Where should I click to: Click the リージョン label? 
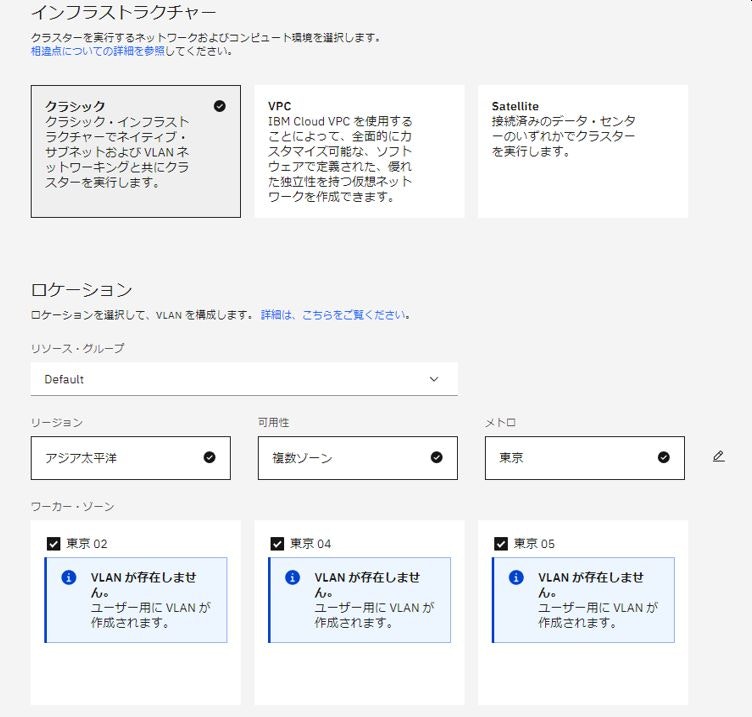pyautogui.click(x=57, y=423)
